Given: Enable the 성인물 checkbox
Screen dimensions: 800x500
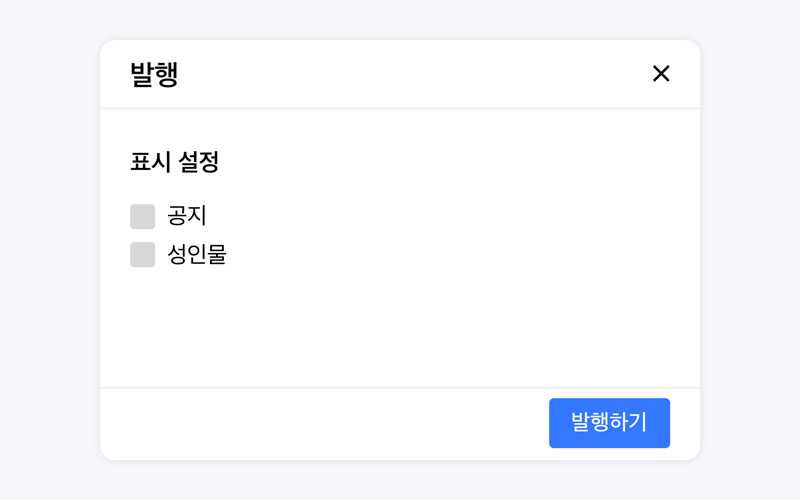Looking at the screenshot, I should click(x=142, y=254).
